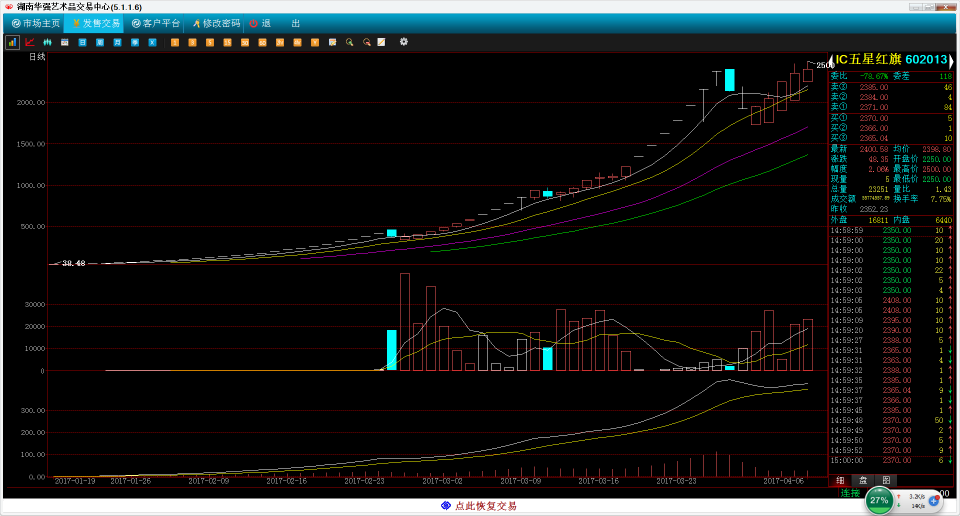960x516 pixels.
Task: Click the 量比 value 1.43
Action: pos(944,189)
